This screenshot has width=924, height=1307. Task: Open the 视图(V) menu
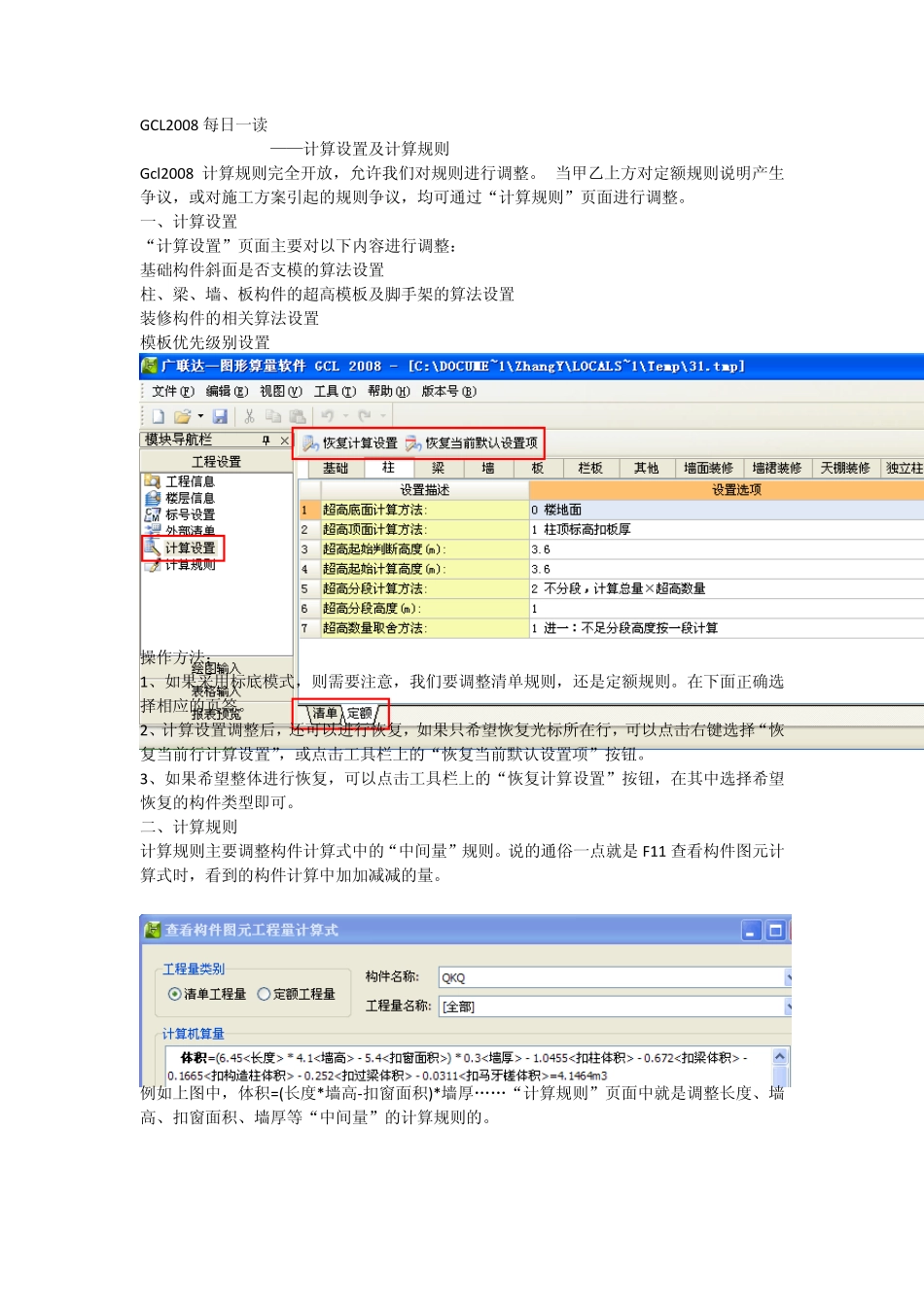[x=280, y=391]
